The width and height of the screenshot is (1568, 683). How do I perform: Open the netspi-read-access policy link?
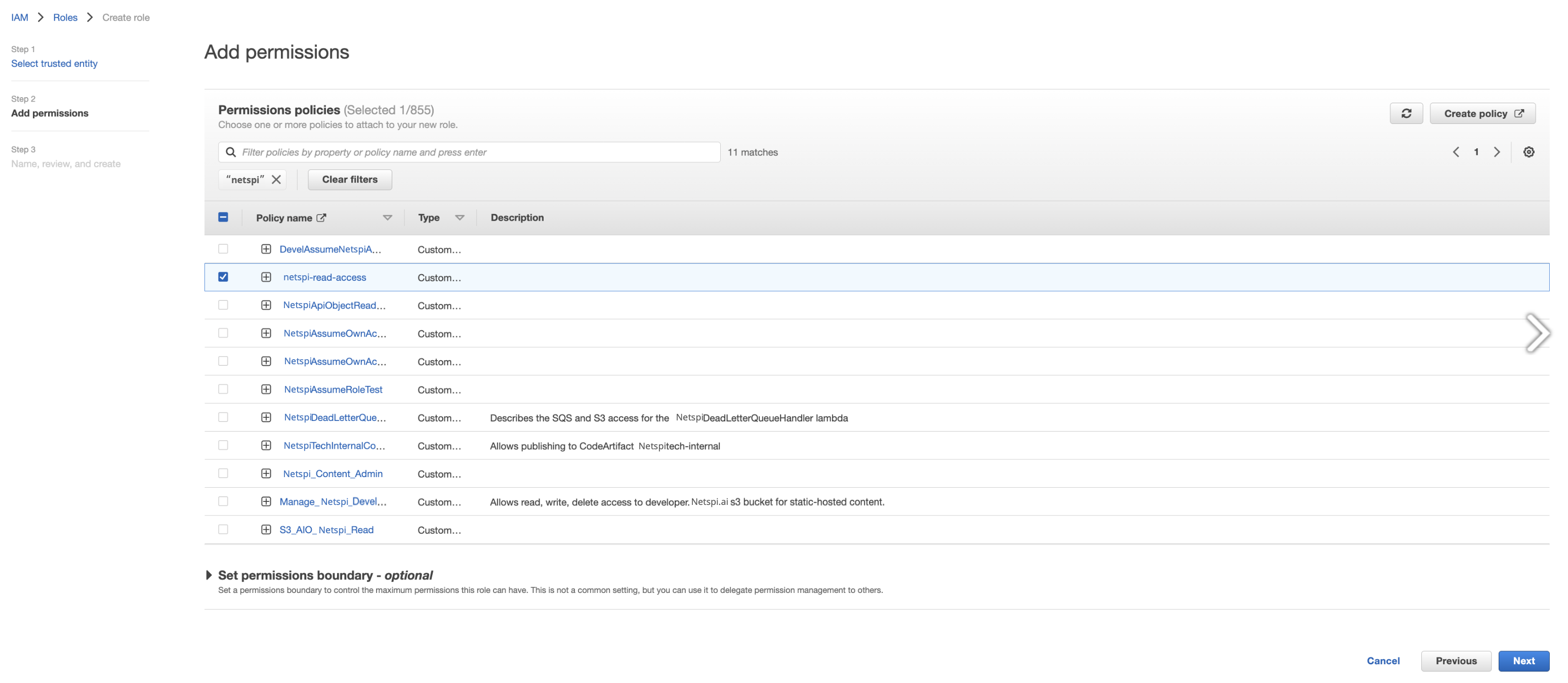(x=324, y=277)
